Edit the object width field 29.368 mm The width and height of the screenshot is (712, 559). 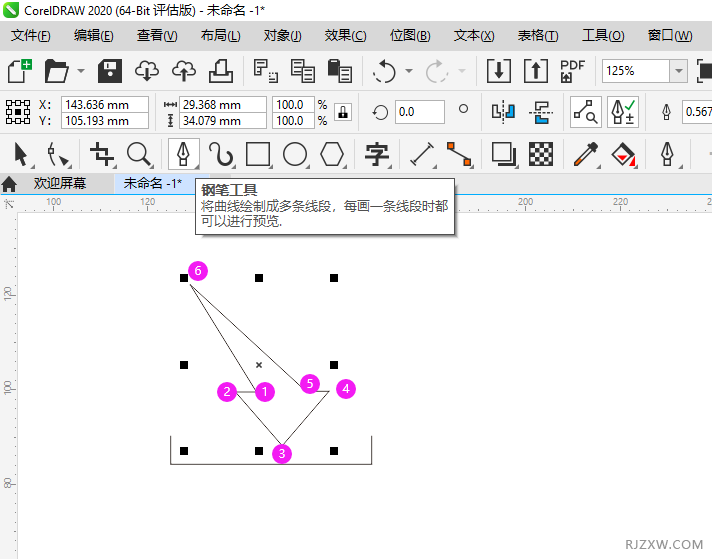[222, 104]
